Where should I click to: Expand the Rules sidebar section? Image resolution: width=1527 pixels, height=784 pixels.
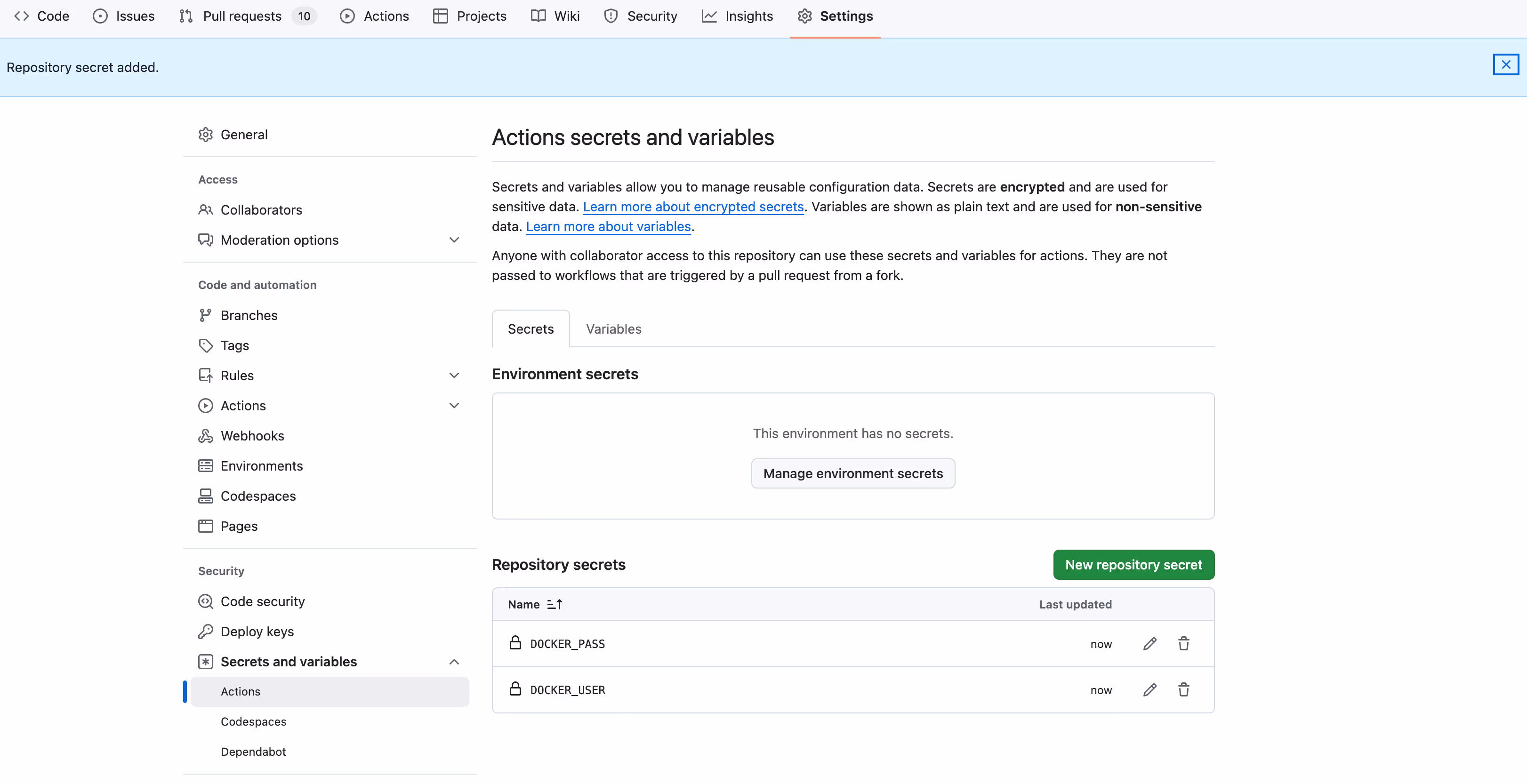click(454, 376)
